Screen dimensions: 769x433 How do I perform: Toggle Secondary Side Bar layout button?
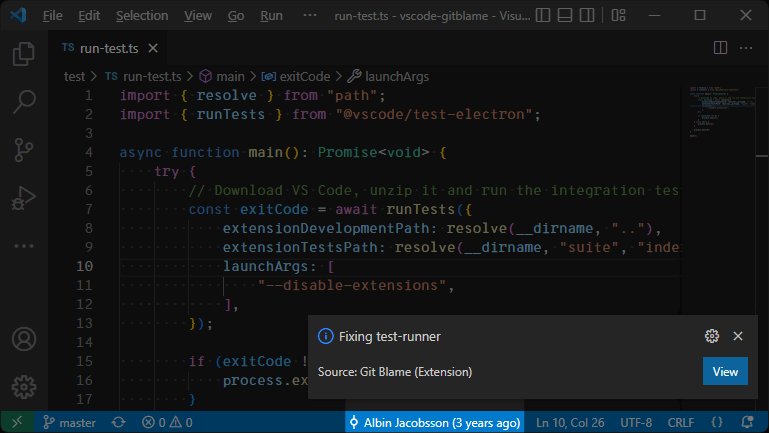click(x=587, y=15)
